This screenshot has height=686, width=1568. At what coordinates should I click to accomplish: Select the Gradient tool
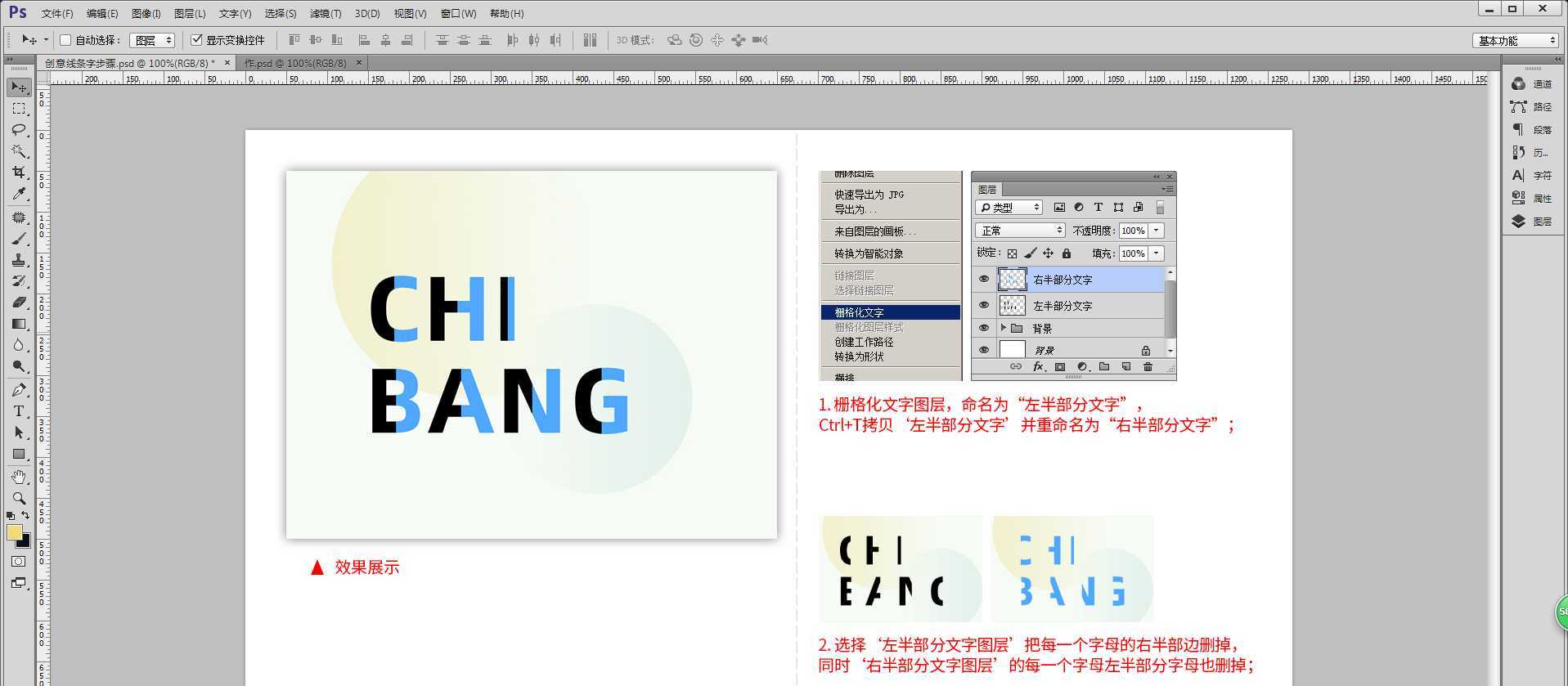pyautogui.click(x=19, y=324)
